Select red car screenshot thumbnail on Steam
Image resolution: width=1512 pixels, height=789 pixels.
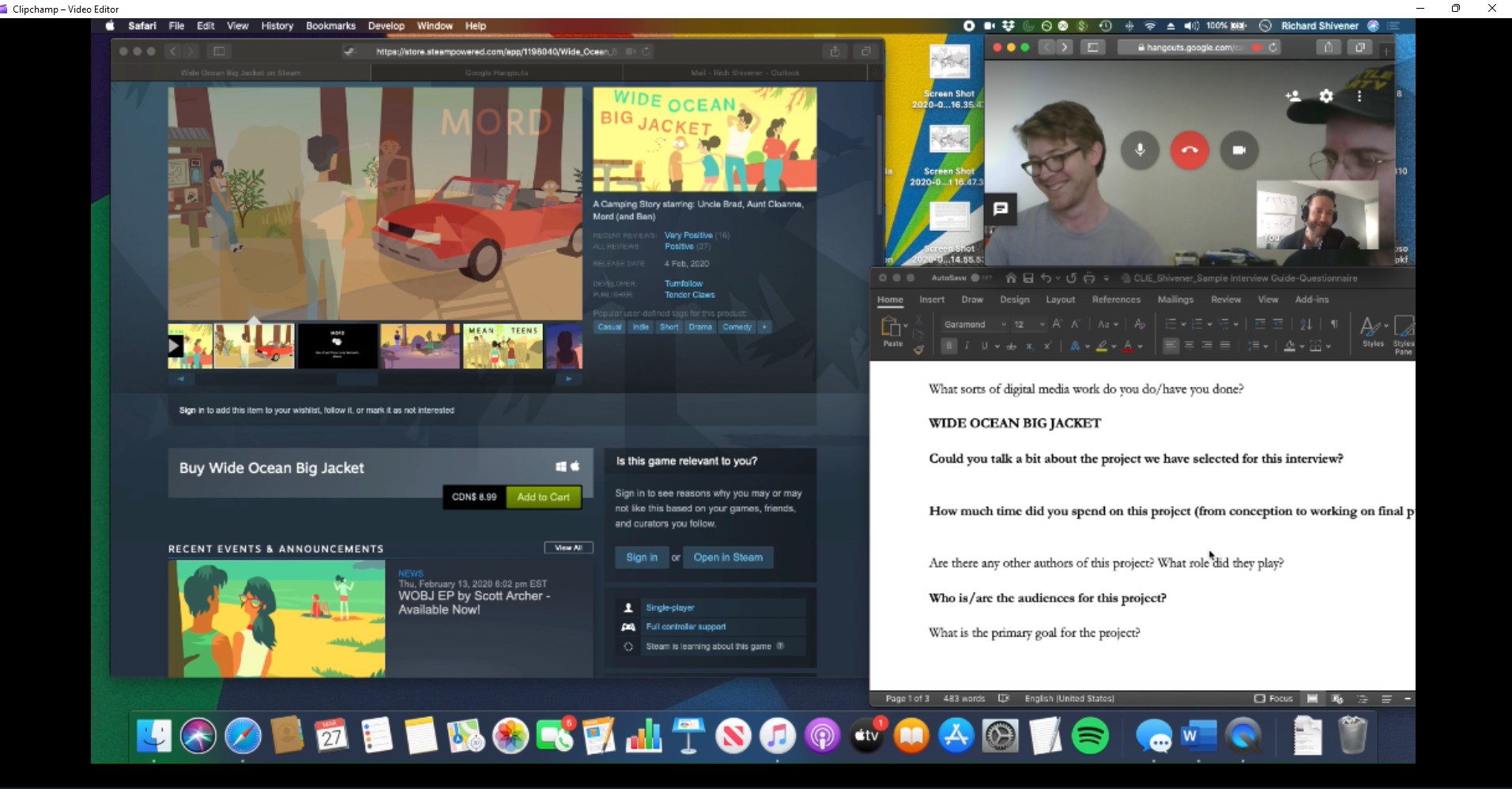(x=255, y=346)
